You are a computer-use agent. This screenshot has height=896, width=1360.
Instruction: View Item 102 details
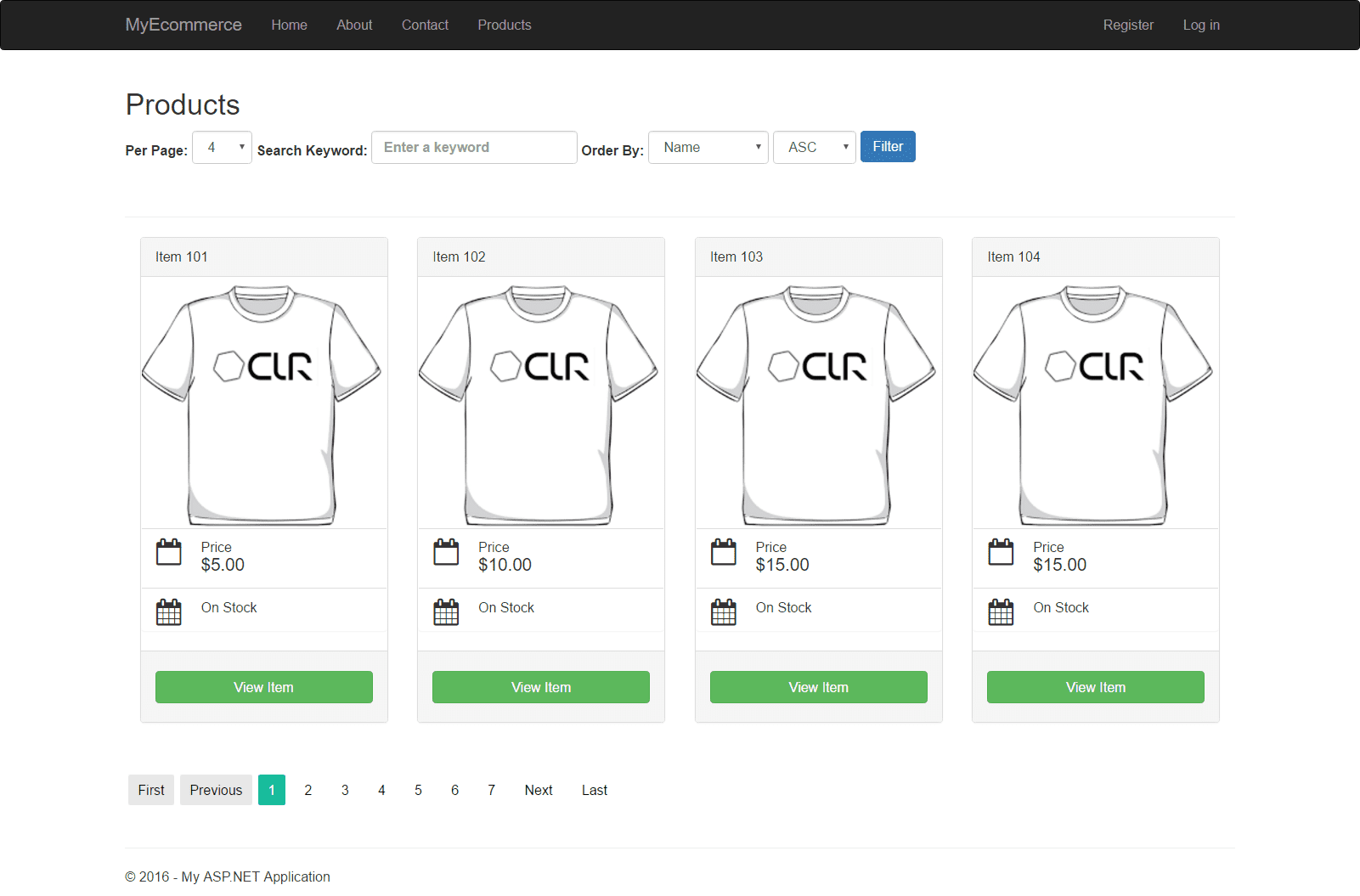point(541,687)
